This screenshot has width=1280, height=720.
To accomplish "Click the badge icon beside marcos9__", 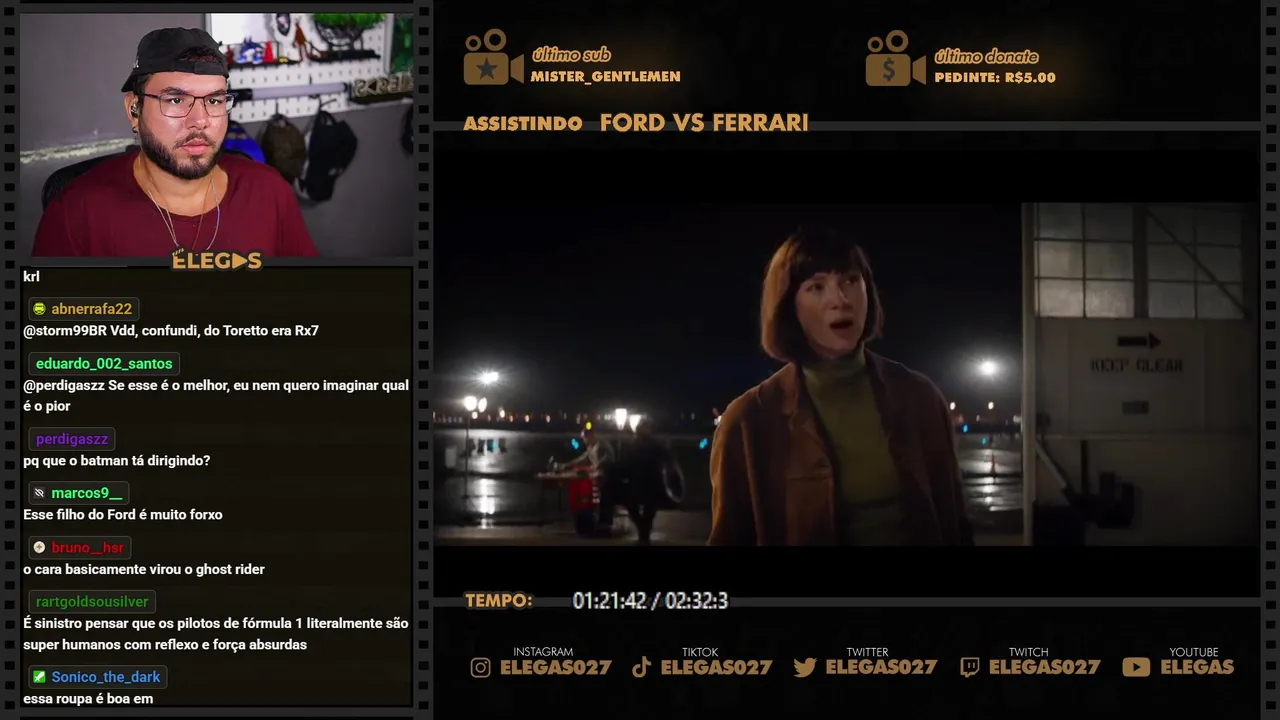I will tap(39, 493).
